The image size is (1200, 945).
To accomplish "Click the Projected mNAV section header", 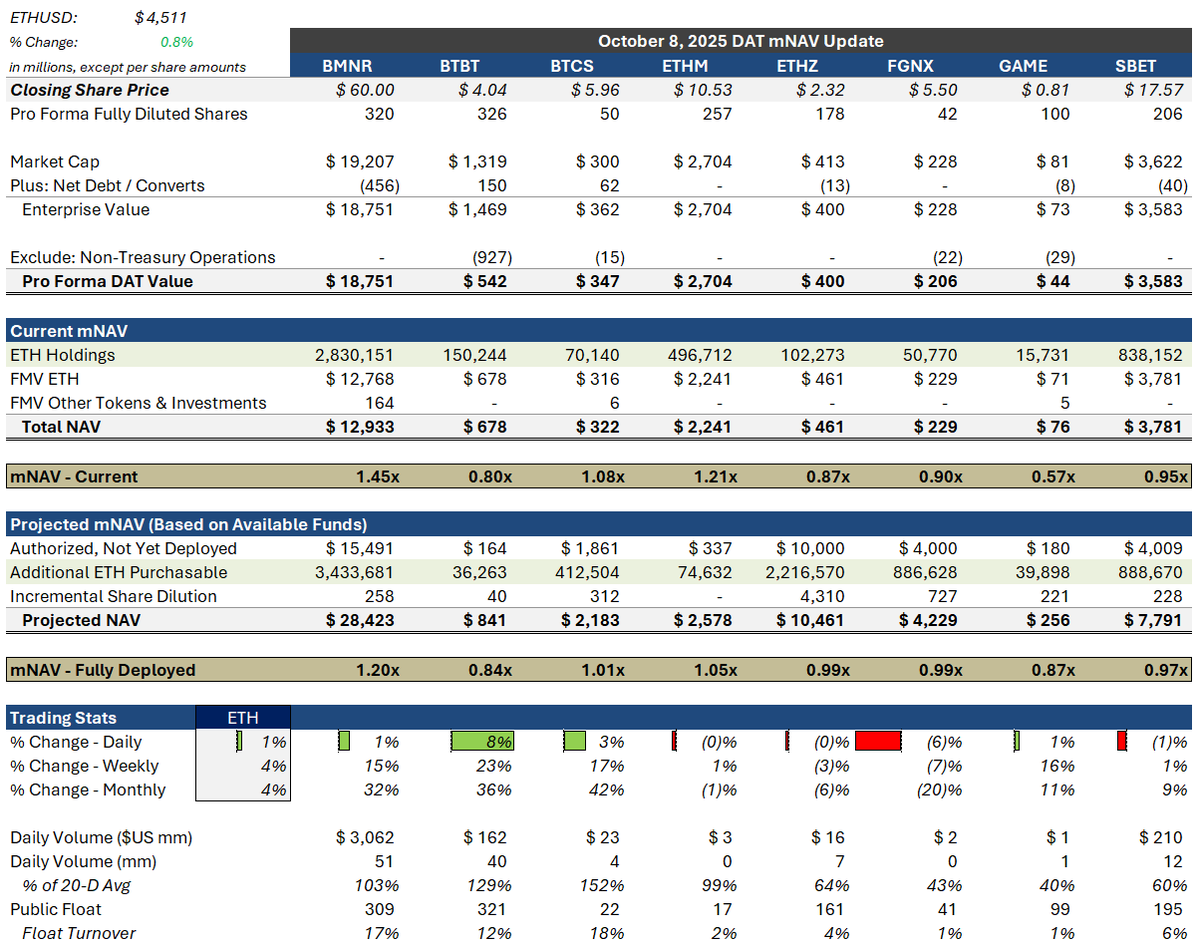I will tap(187, 524).
